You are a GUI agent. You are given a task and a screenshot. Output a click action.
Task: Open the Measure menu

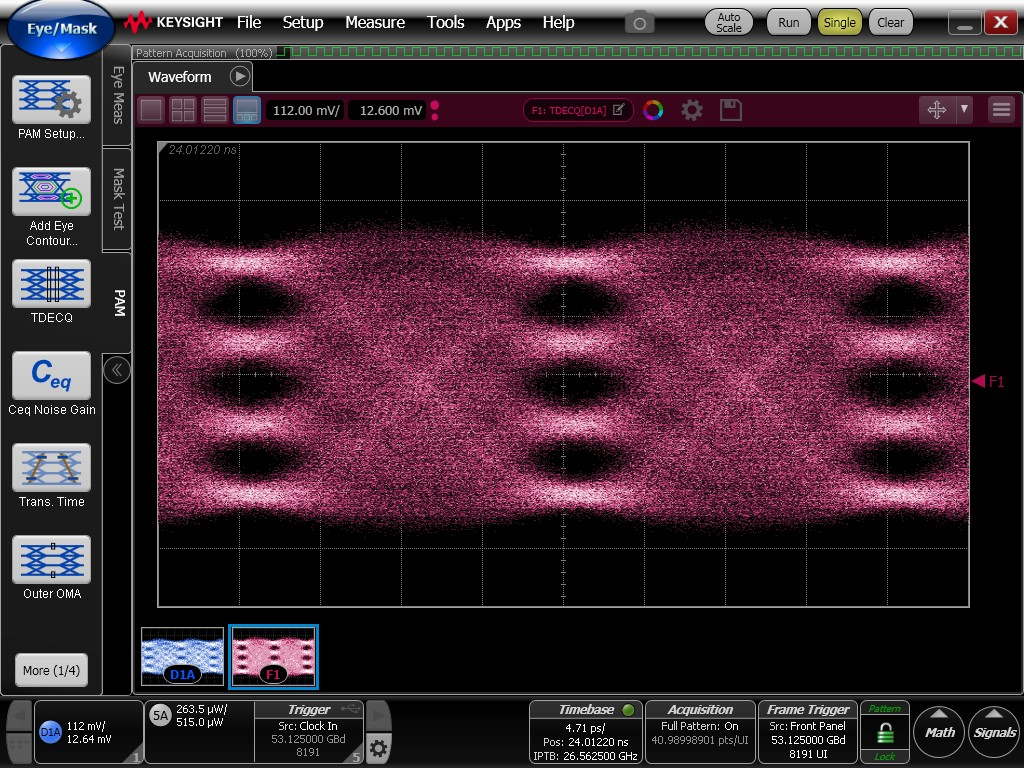click(375, 22)
